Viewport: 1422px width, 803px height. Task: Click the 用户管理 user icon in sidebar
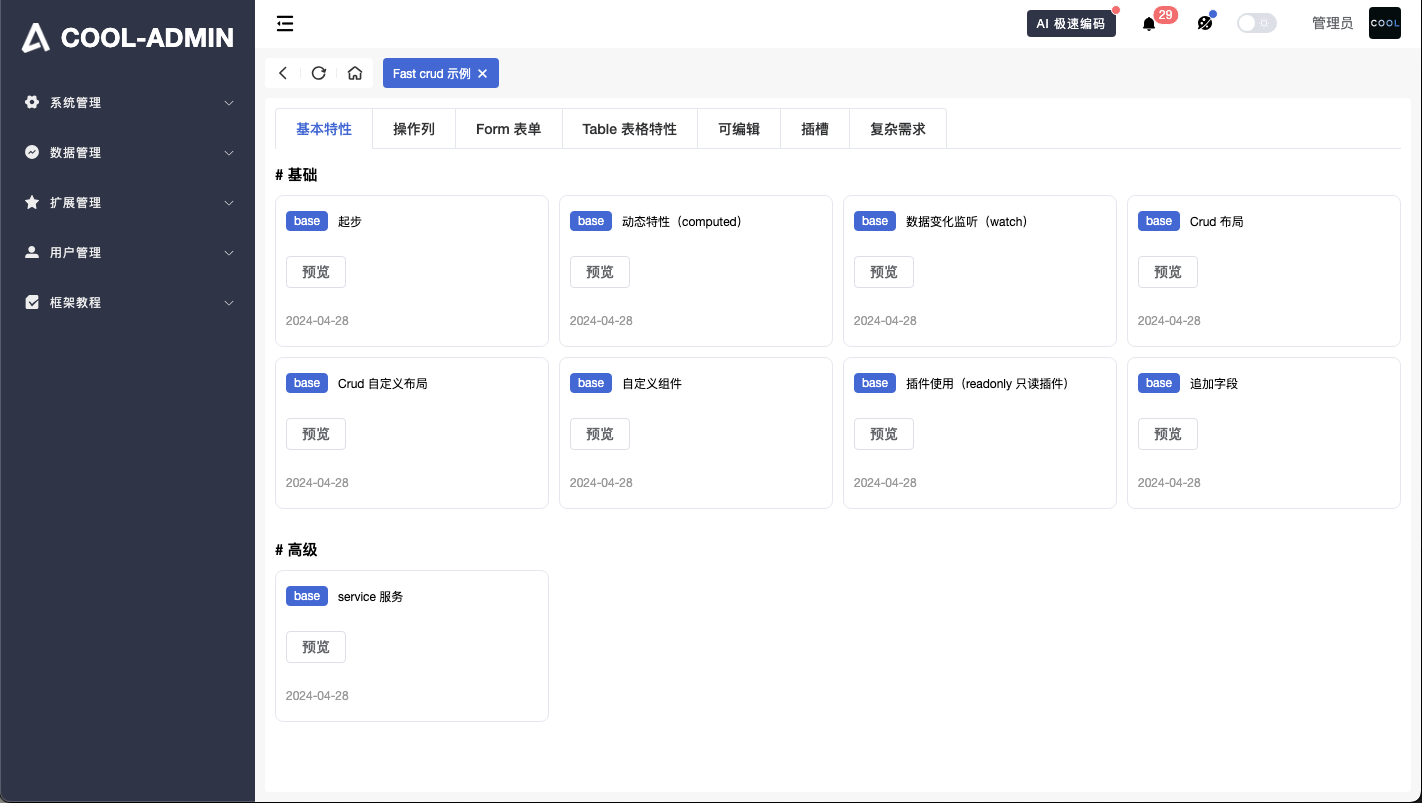[x=30, y=252]
